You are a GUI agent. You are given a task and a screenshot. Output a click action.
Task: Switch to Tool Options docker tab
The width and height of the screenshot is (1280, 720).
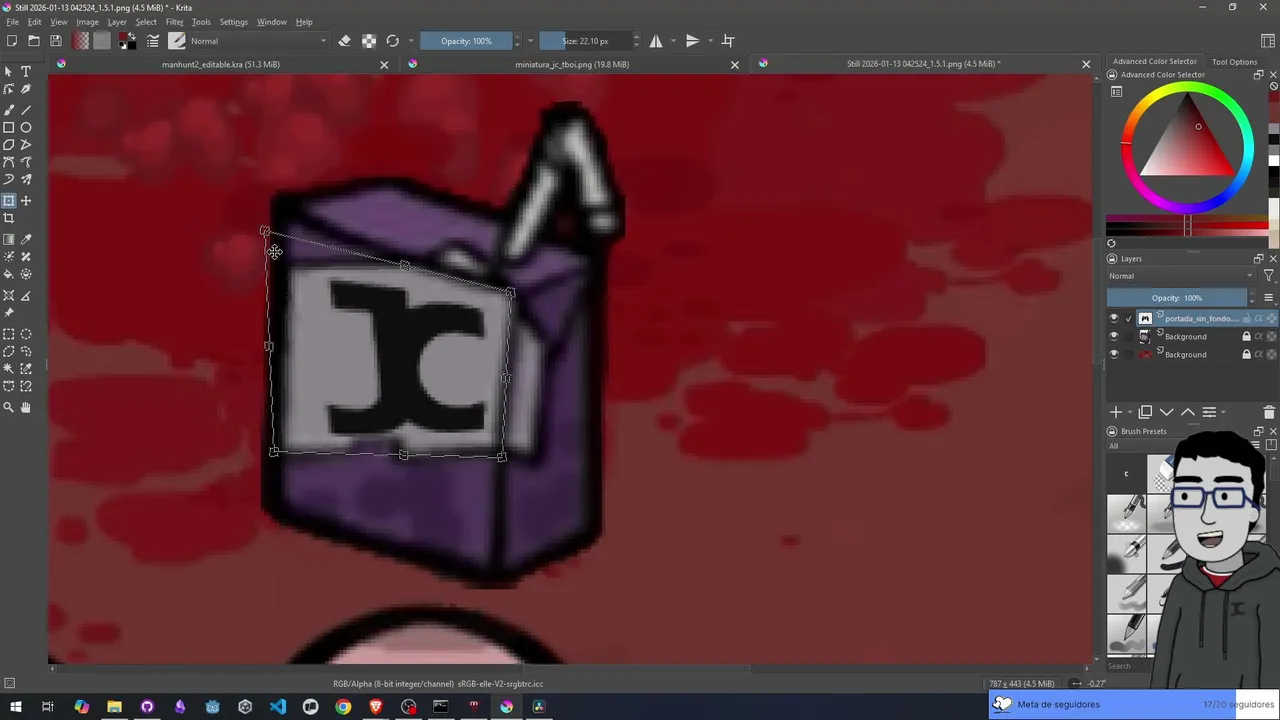click(1234, 62)
